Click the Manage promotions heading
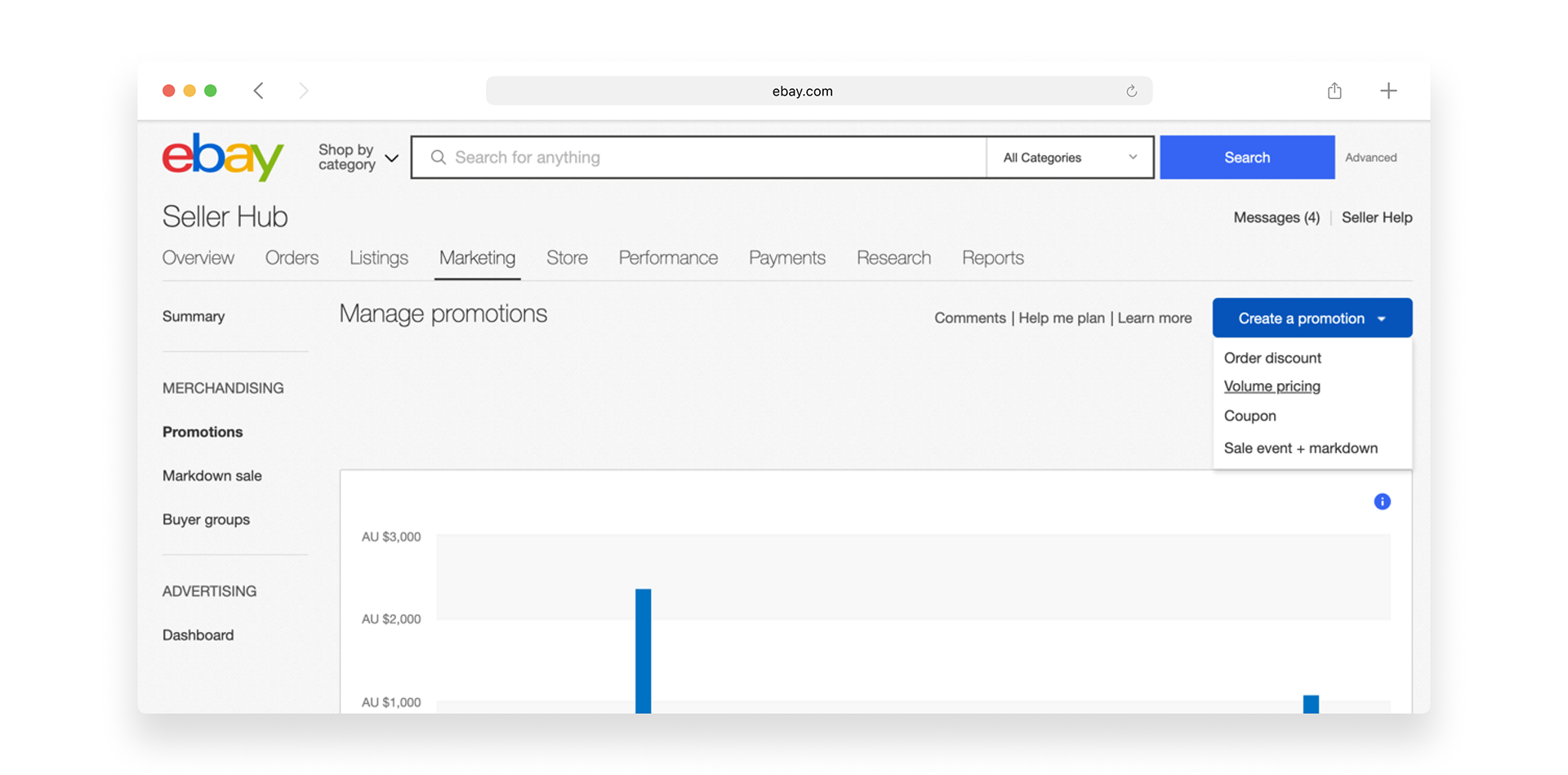The width and height of the screenshot is (1568, 775). [443, 314]
